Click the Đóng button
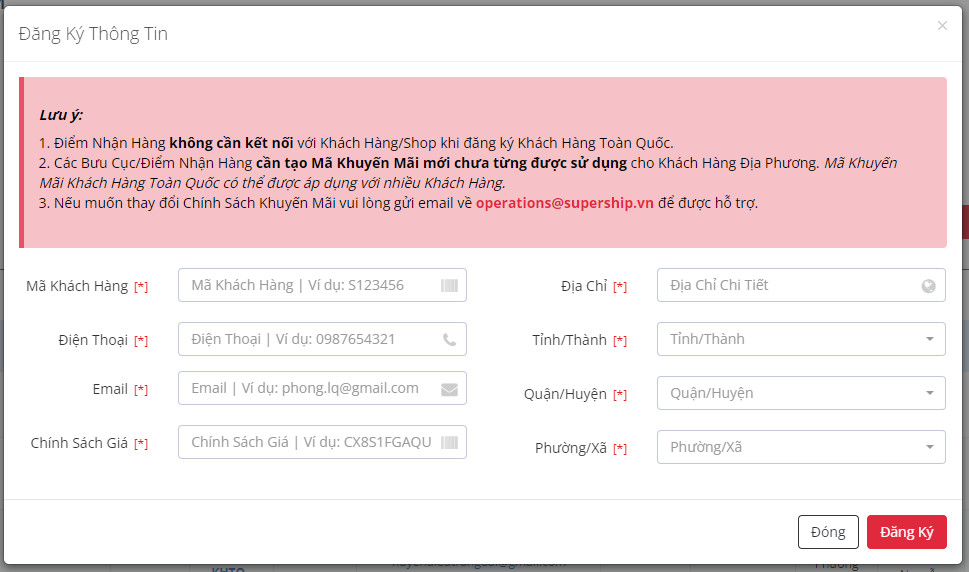This screenshot has height=572, width=969. coord(828,532)
